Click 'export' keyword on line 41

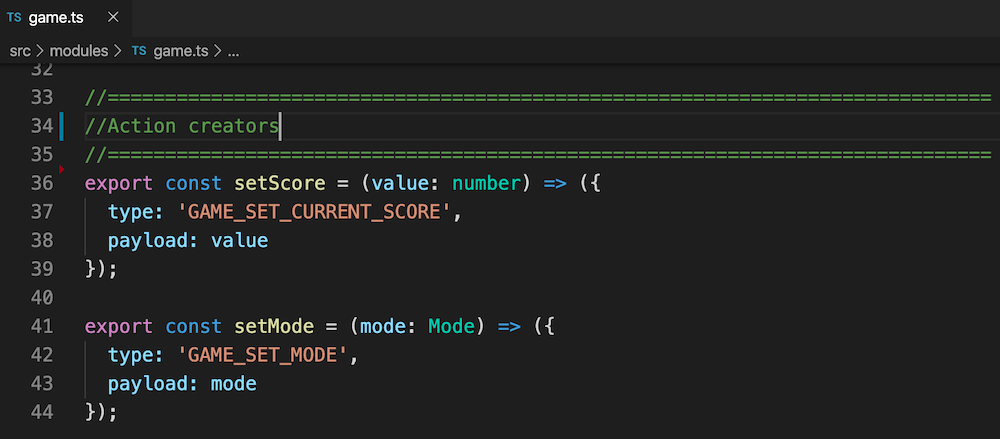[119, 327]
